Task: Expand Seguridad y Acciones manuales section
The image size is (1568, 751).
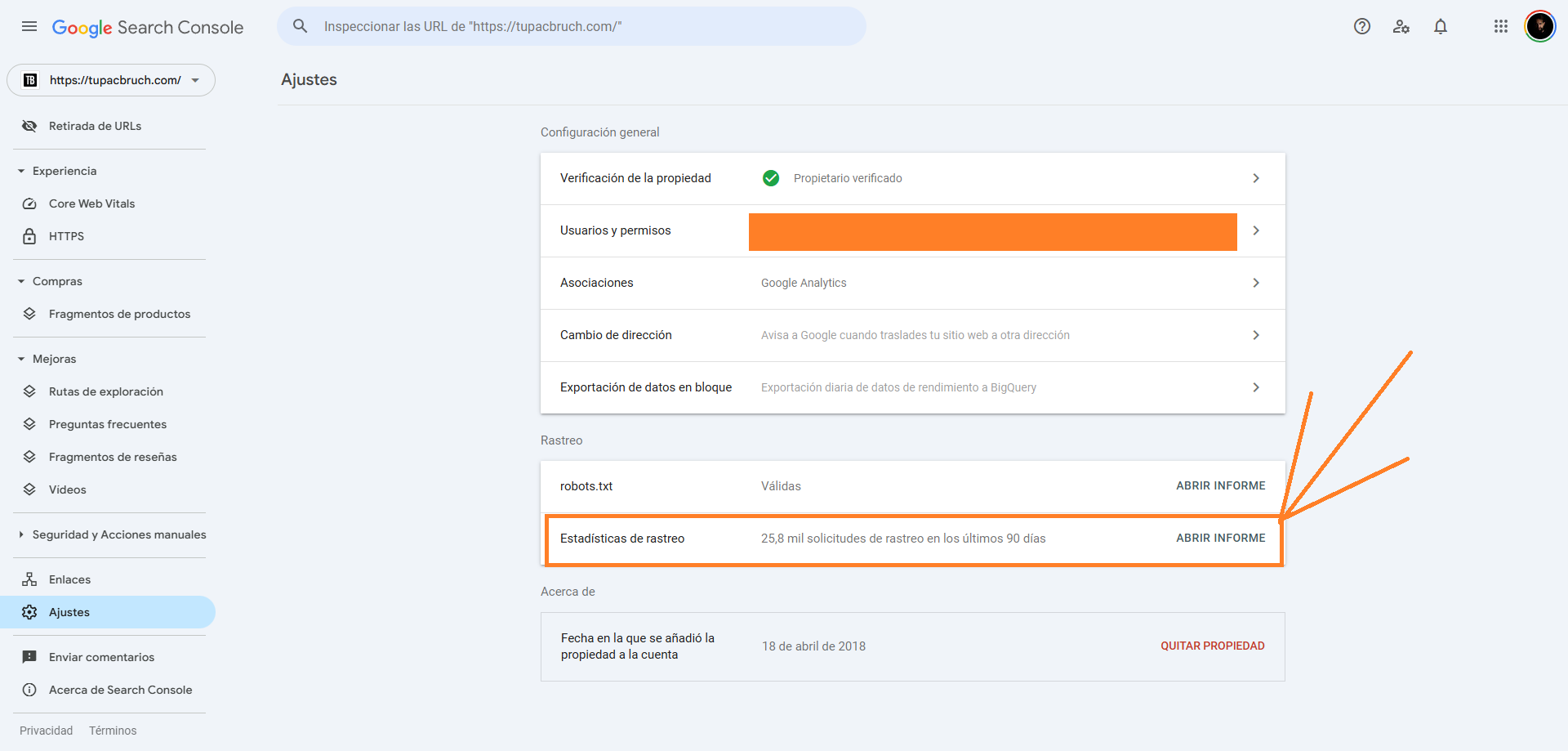Action: coord(21,534)
